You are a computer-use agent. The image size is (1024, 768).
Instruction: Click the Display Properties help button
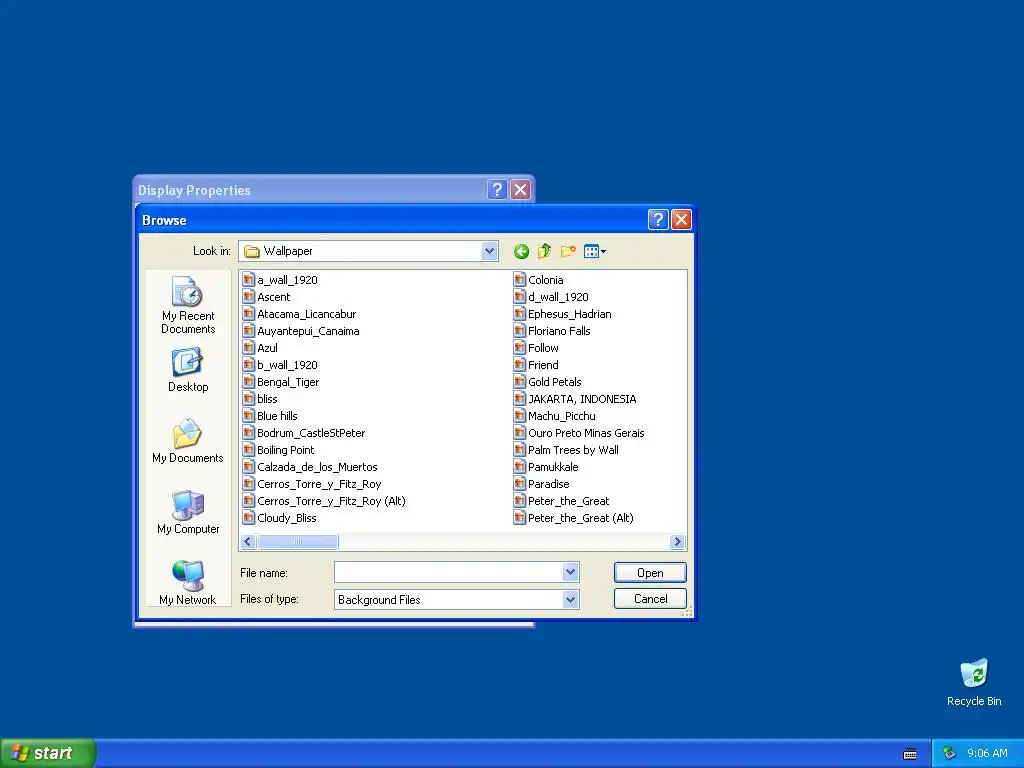pos(497,190)
